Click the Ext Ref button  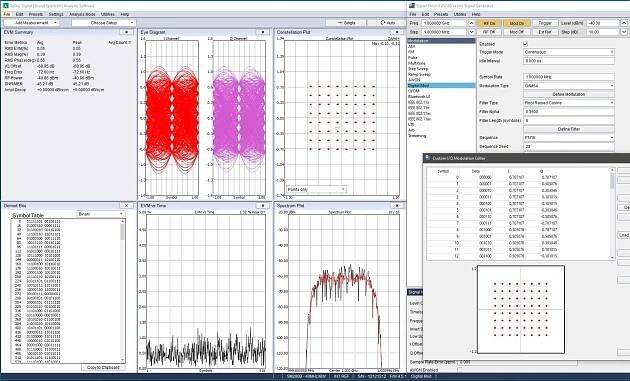tap(545, 32)
